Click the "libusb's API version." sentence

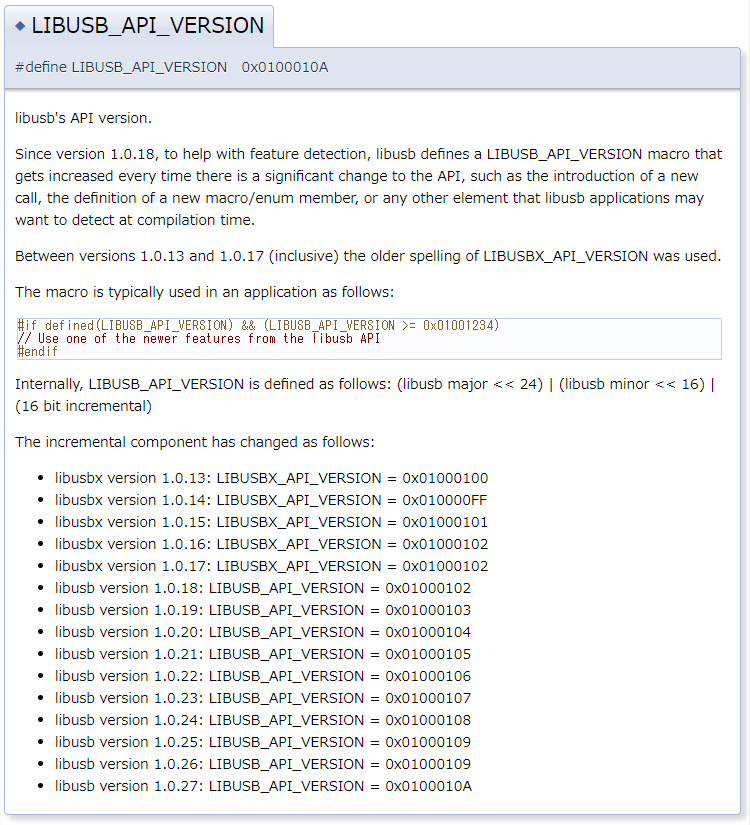83,118
